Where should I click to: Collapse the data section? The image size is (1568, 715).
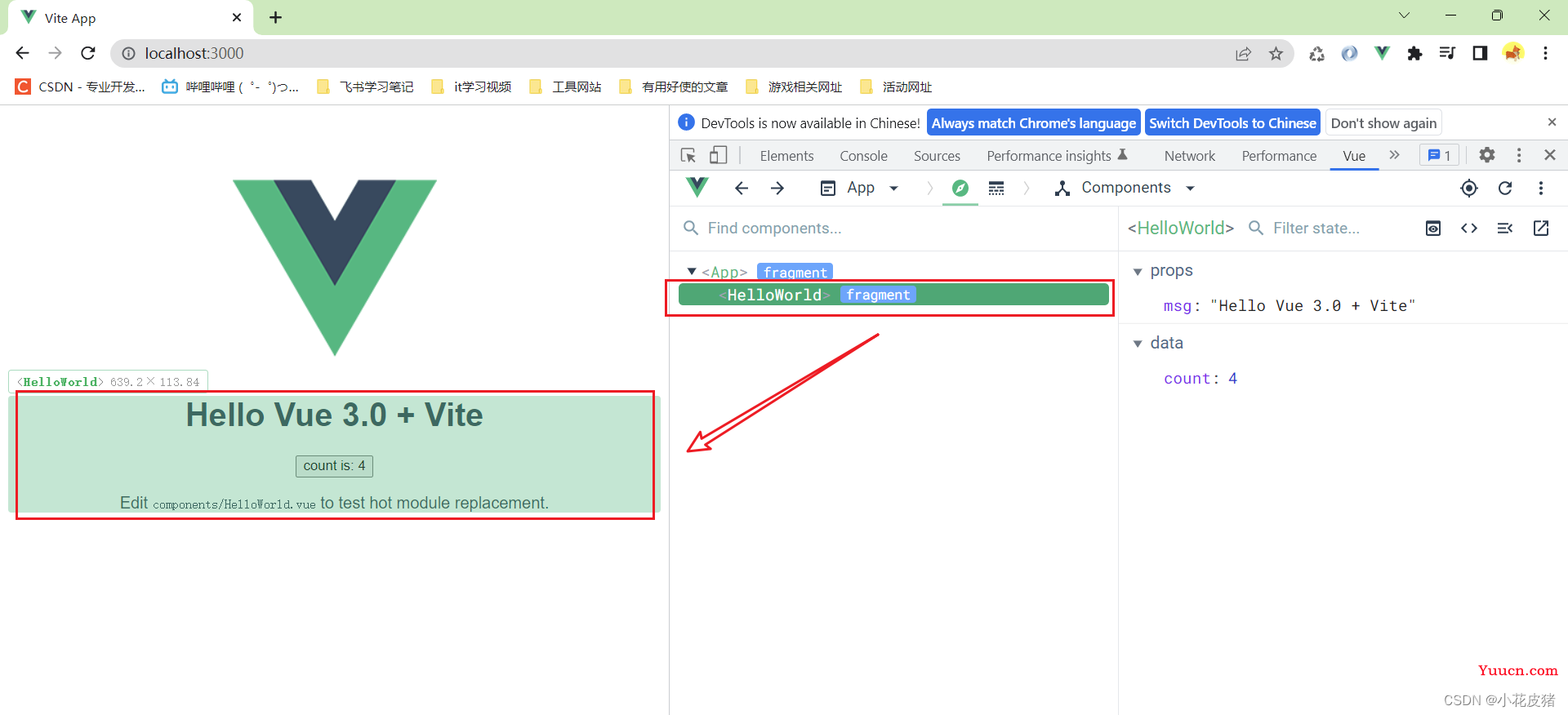click(x=1138, y=344)
